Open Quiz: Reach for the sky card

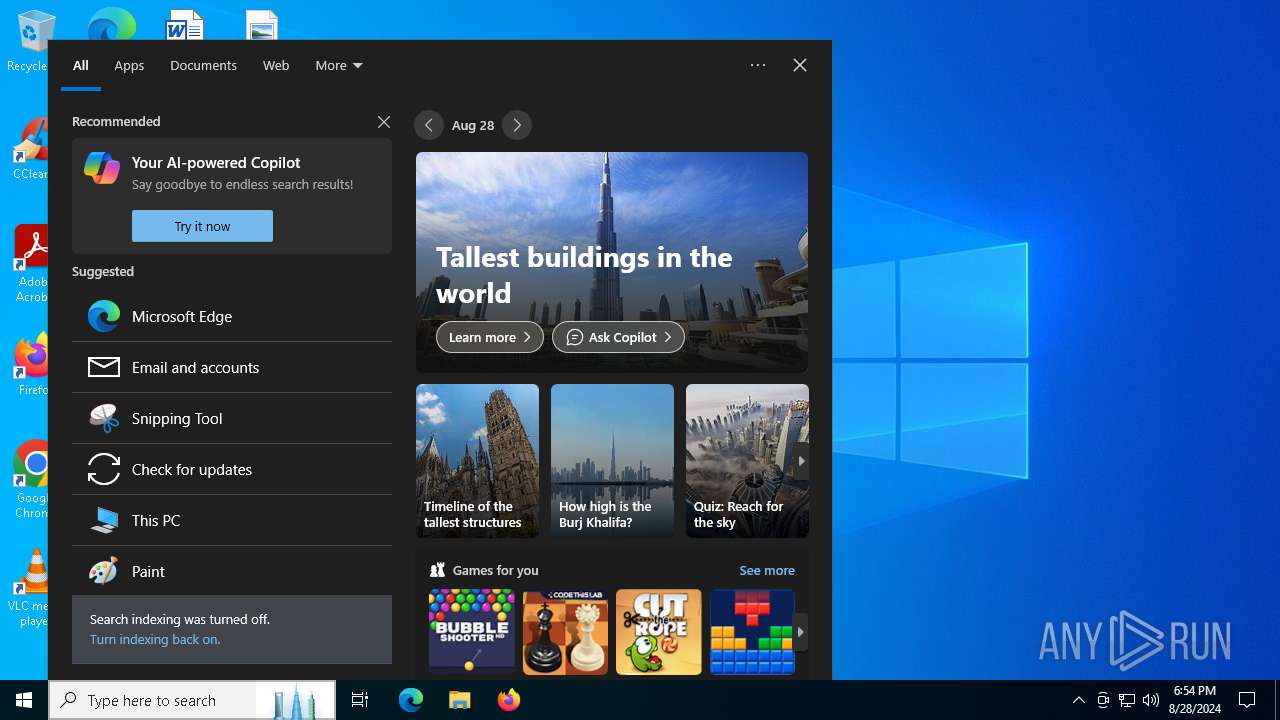(x=747, y=461)
